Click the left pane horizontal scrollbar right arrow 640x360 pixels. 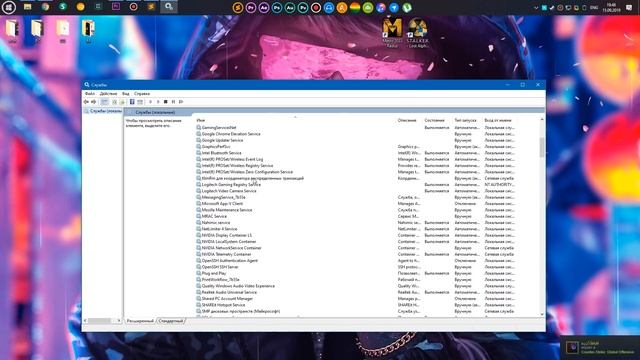[x=119, y=321]
